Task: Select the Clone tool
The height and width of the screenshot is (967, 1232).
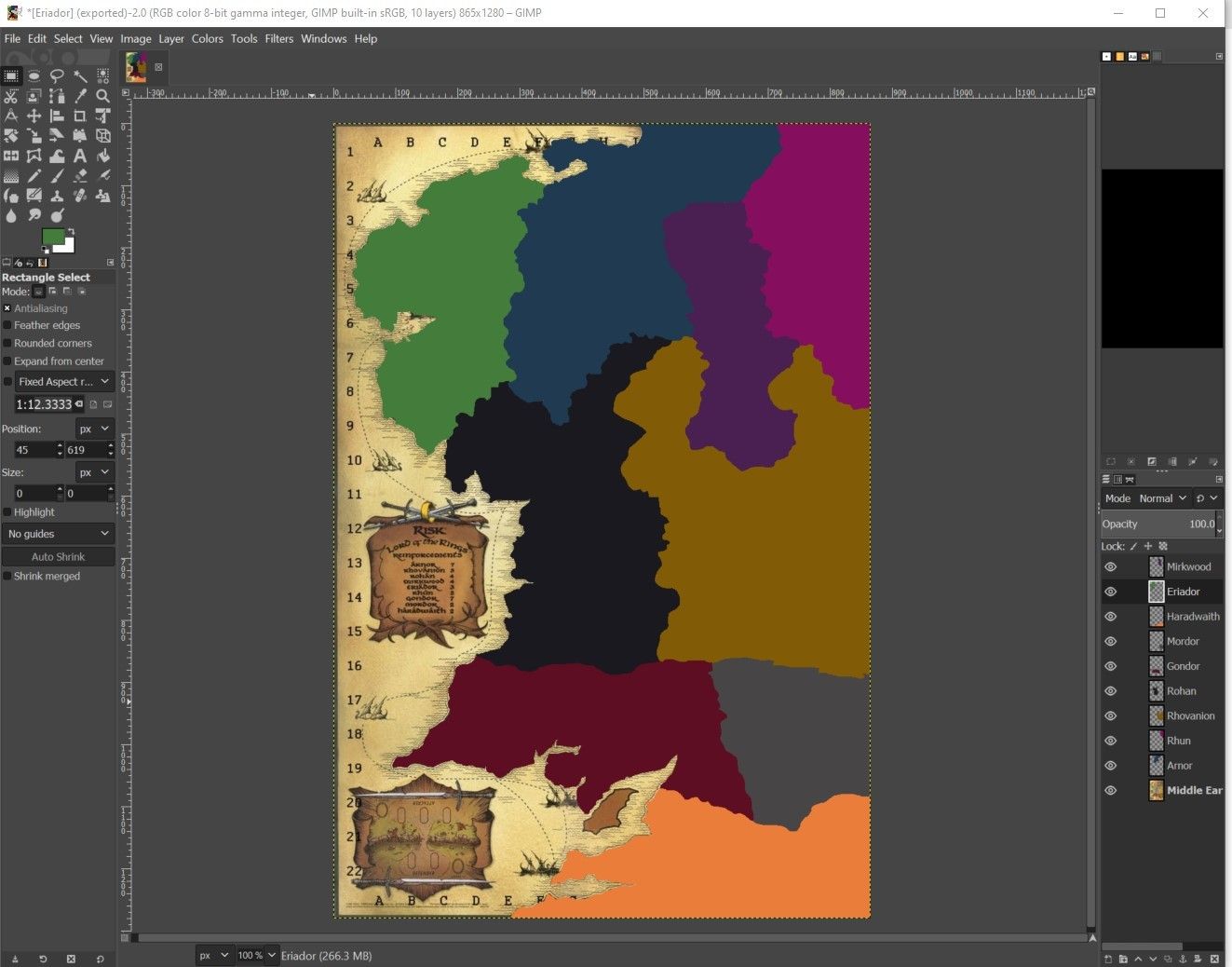Action: (x=58, y=196)
